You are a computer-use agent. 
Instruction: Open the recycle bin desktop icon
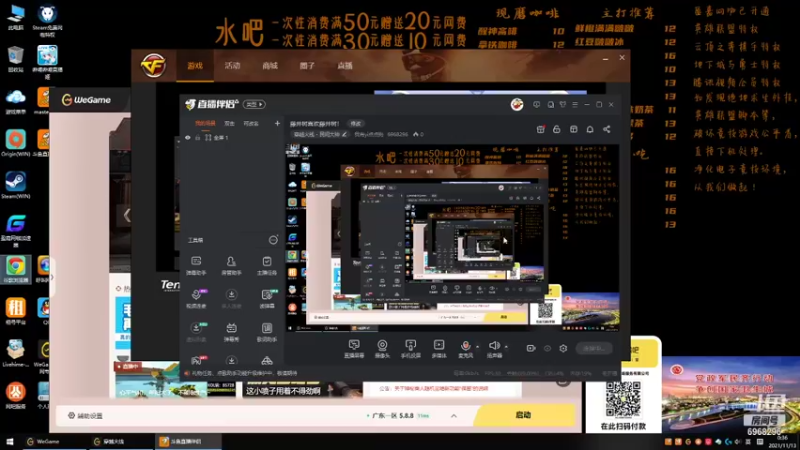point(16,59)
